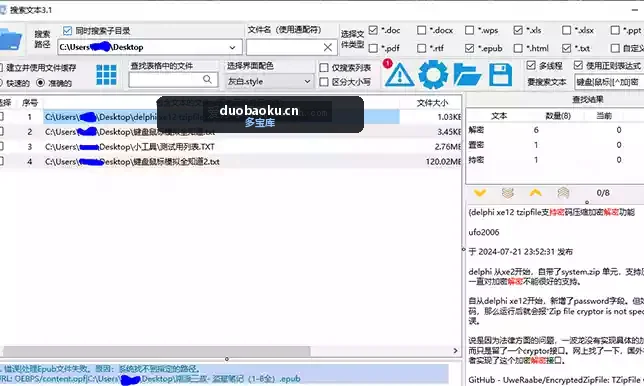Enable the *.pdf file type
This screenshot has height=386, width=644.
[x=373, y=48]
